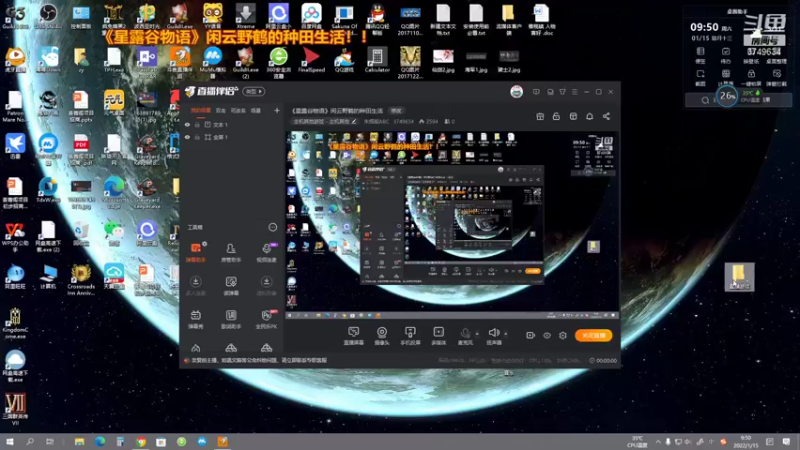800x450 pixels.
Task: Open MuMu模拟器 emulator desktop shortcut
Action: tap(213, 60)
